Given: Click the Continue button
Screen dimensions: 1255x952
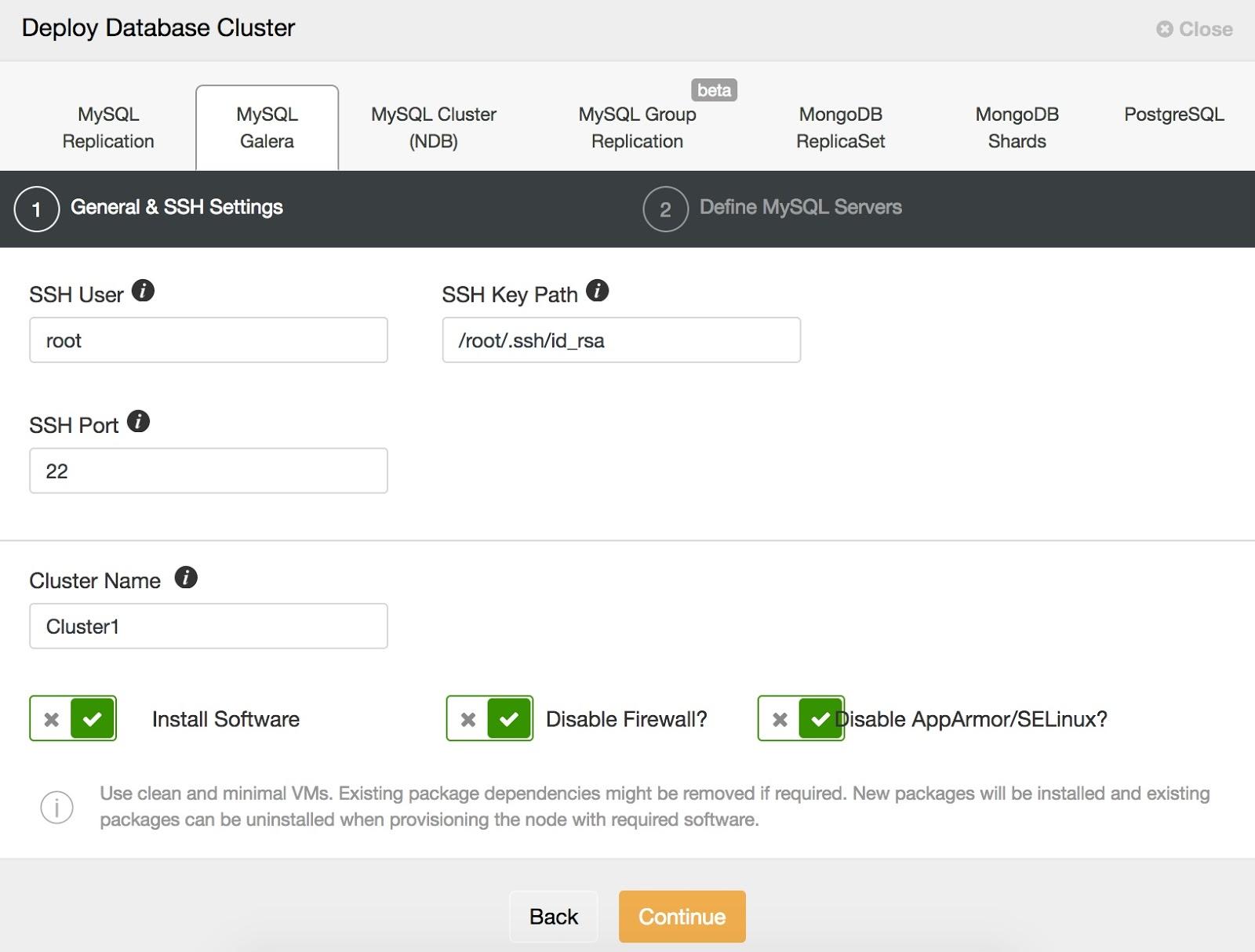Looking at the screenshot, I should point(682,916).
